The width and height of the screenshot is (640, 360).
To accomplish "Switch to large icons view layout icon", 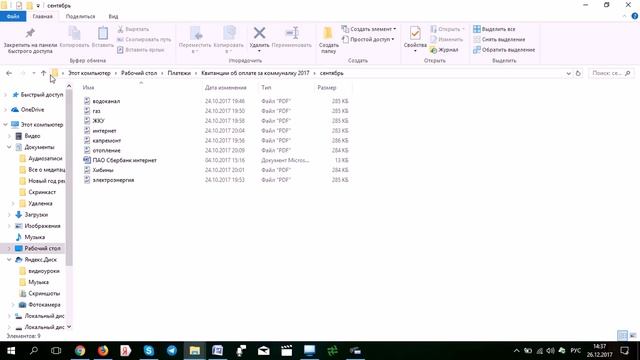I will (633, 336).
